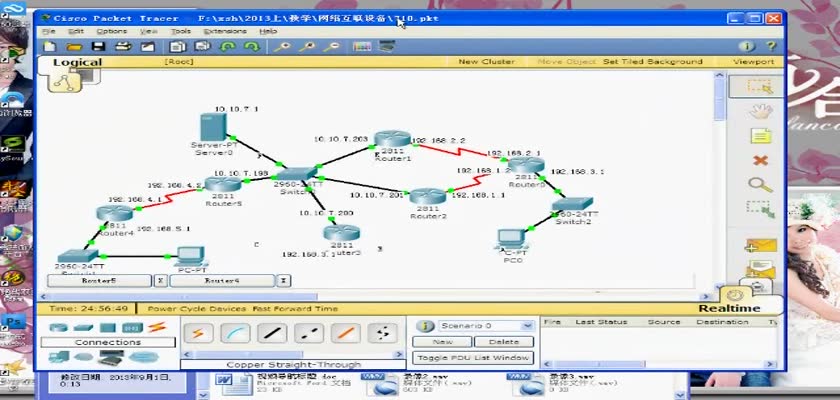
Task: Select the End Devices category
Action: [58, 357]
